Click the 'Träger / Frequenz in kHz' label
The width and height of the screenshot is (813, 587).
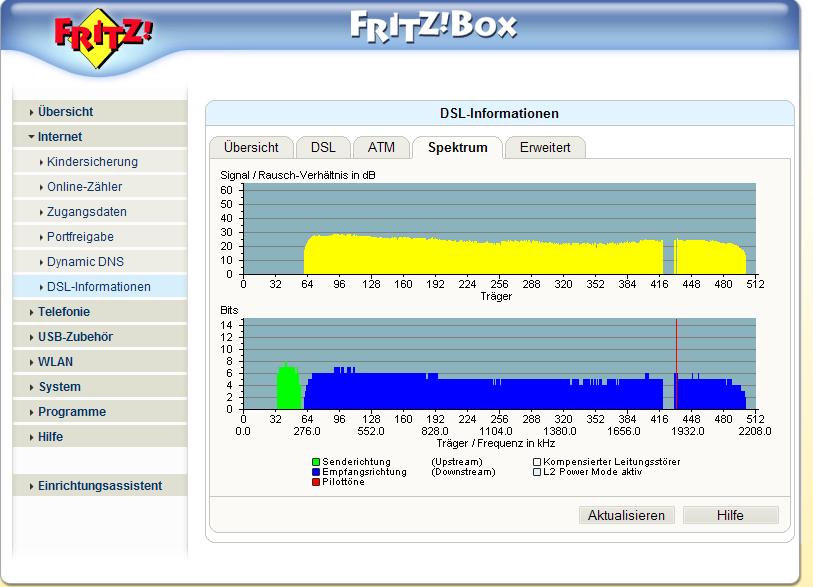click(x=496, y=443)
